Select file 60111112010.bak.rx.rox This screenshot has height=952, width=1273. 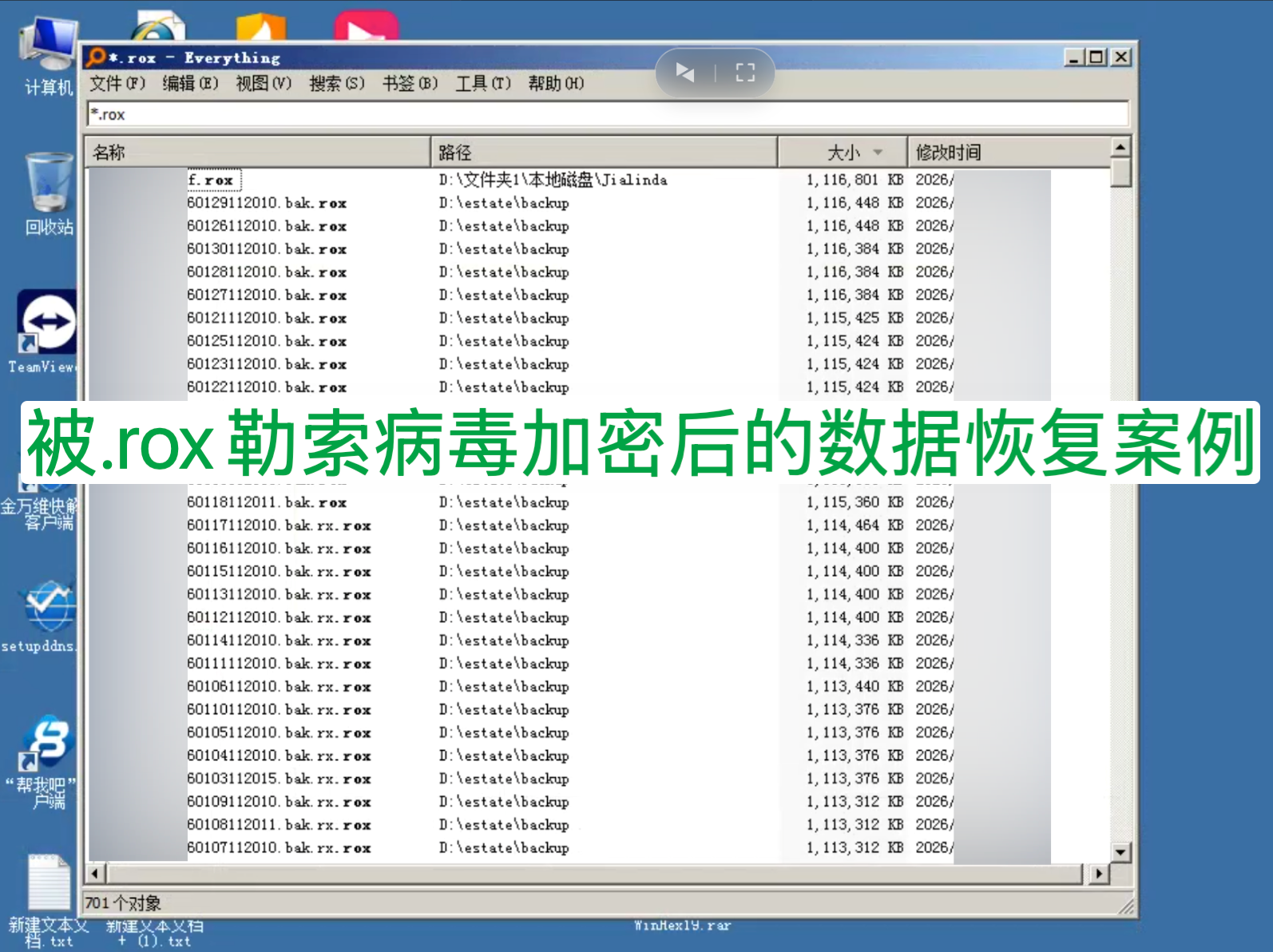pos(279,664)
